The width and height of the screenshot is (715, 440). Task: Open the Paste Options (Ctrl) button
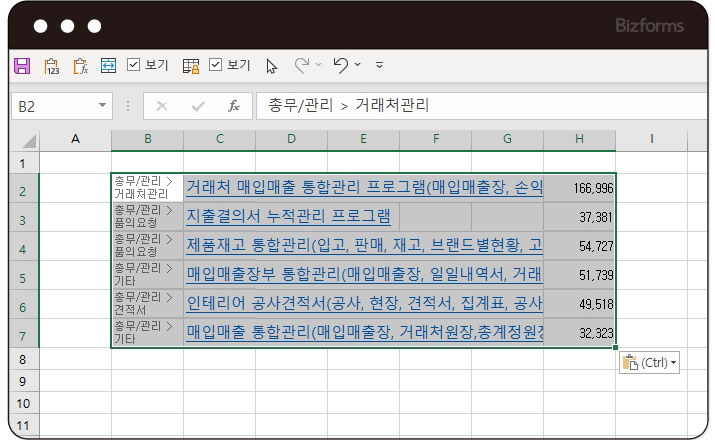click(x=649, y=363)
